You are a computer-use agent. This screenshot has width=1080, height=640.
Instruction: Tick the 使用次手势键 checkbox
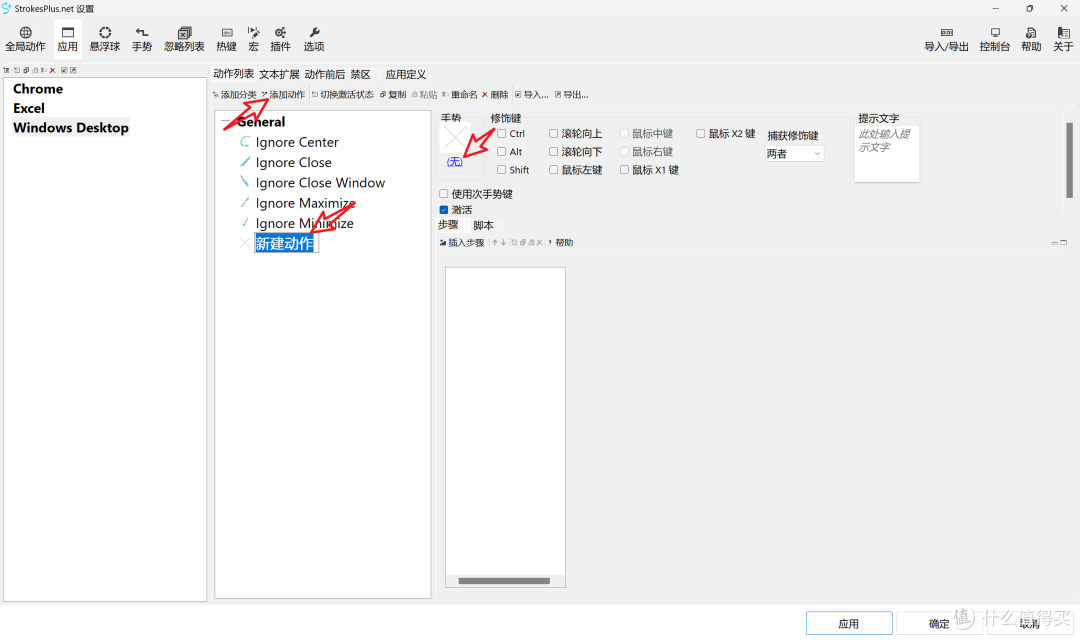pos(444,194)
